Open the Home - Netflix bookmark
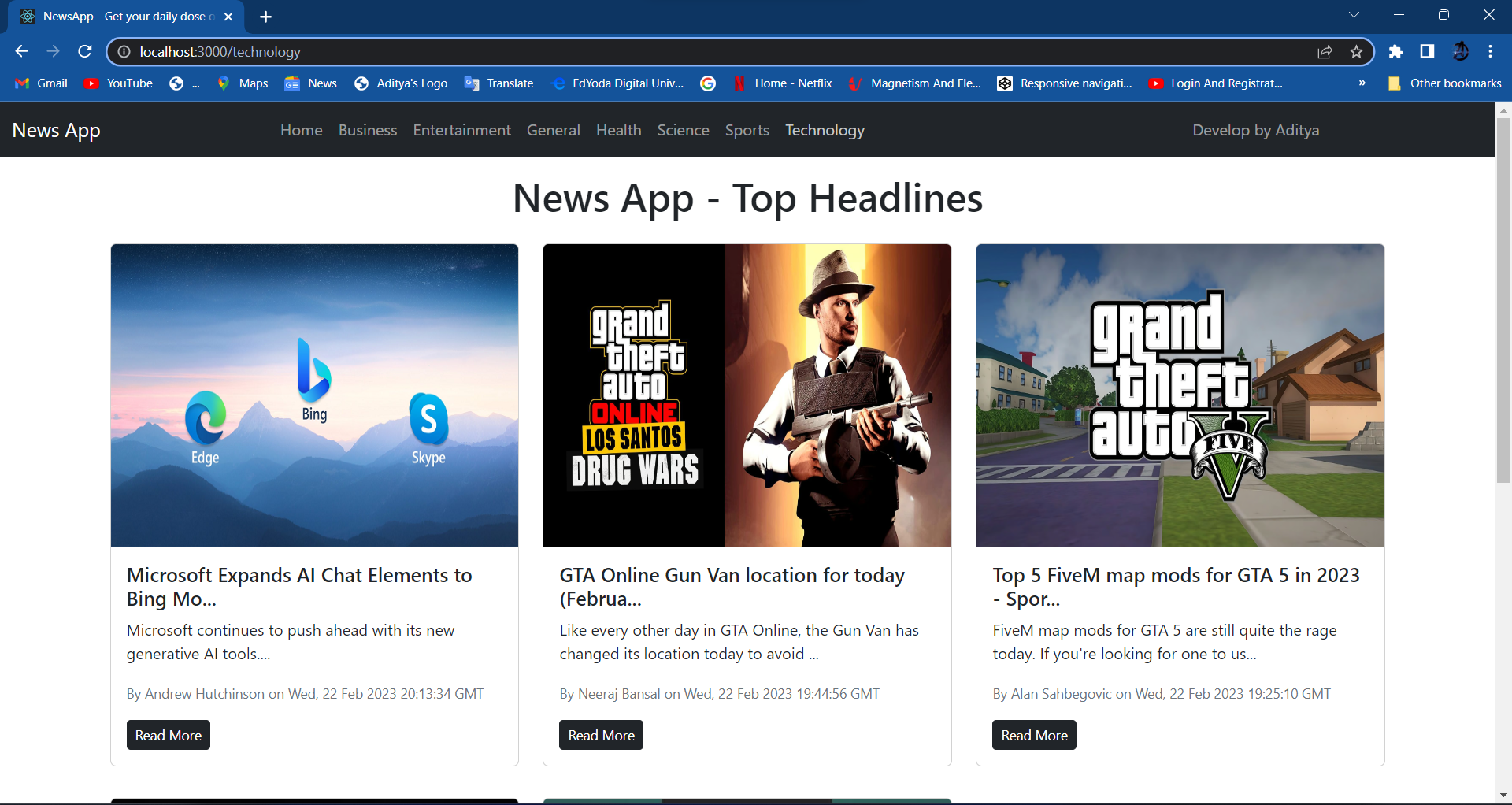This screenshot has width=1512, height=805. (782, 83)
